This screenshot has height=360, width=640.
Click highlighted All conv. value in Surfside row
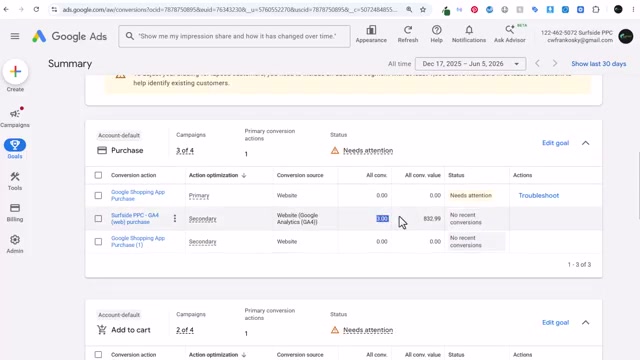(382, 219)
